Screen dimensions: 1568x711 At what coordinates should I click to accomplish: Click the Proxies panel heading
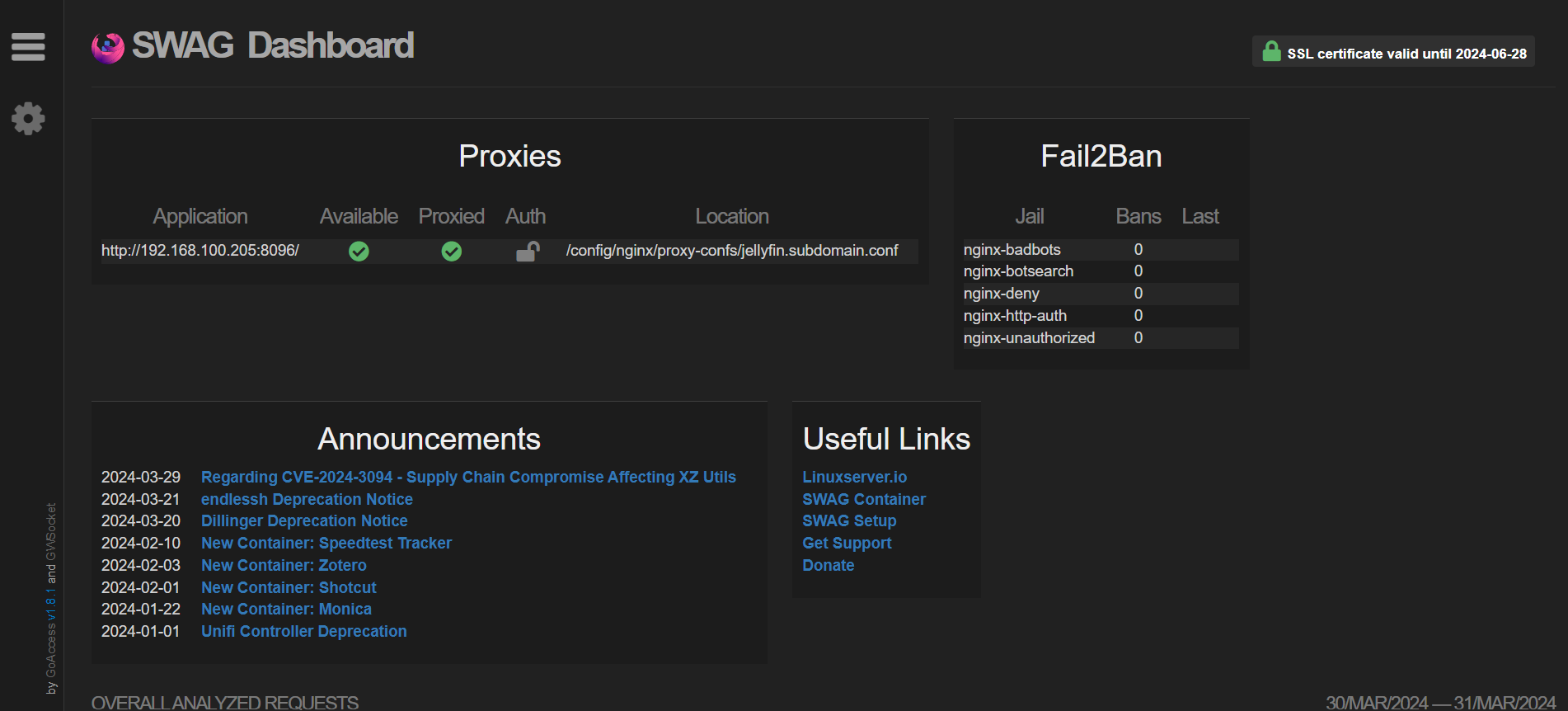pyautogui.click(x=510, y=157)
